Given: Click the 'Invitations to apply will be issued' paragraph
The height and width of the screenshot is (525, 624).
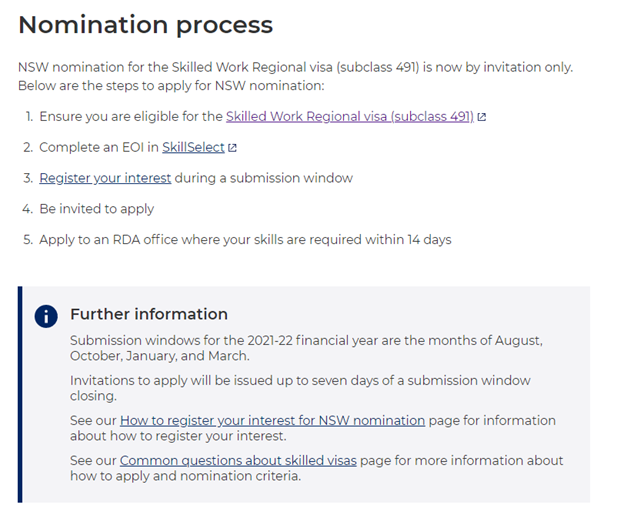Looking at the screenshot, I should click(x=300, y=388).
